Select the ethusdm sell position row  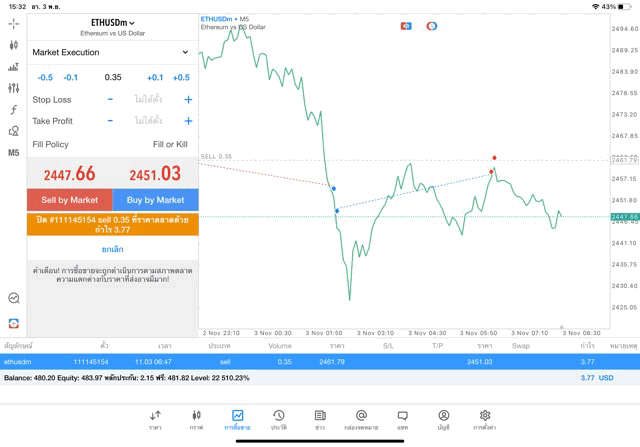pos(300,361)
